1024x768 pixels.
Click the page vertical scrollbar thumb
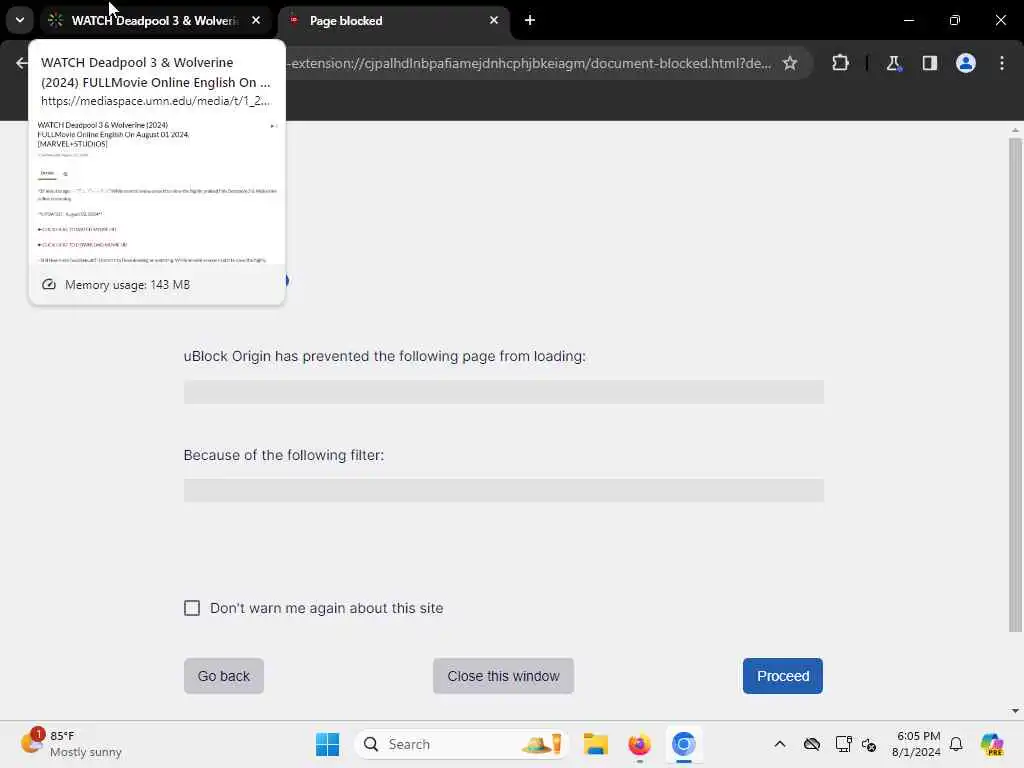[x=1015, y=384]
